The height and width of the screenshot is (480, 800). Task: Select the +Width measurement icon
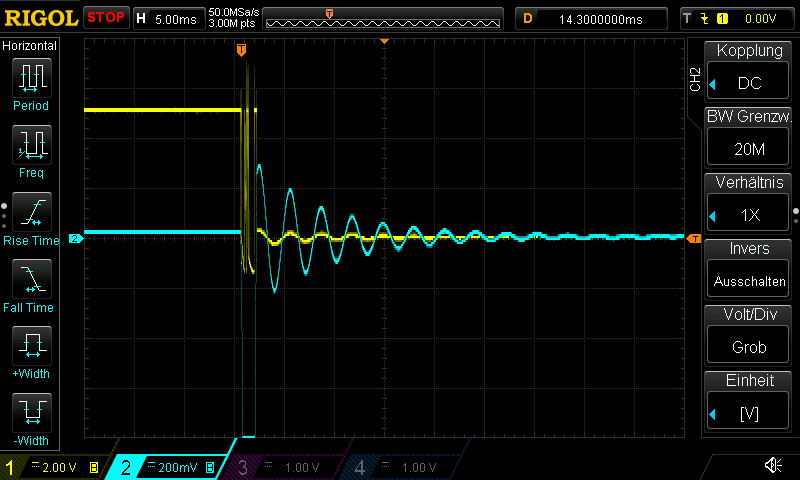[31, 346]
